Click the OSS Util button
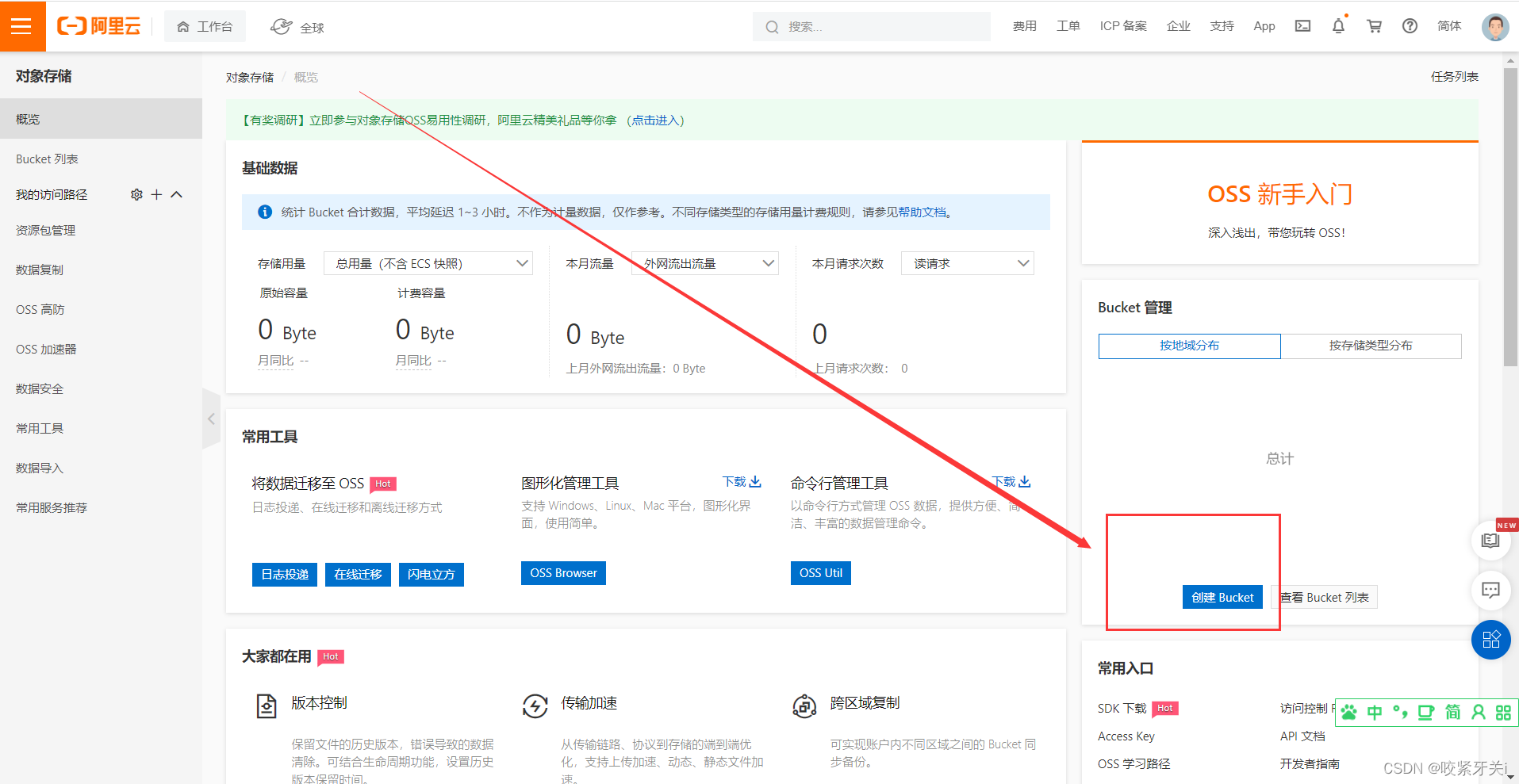Viewport: 1519px width, 784px height. point(820,573)
